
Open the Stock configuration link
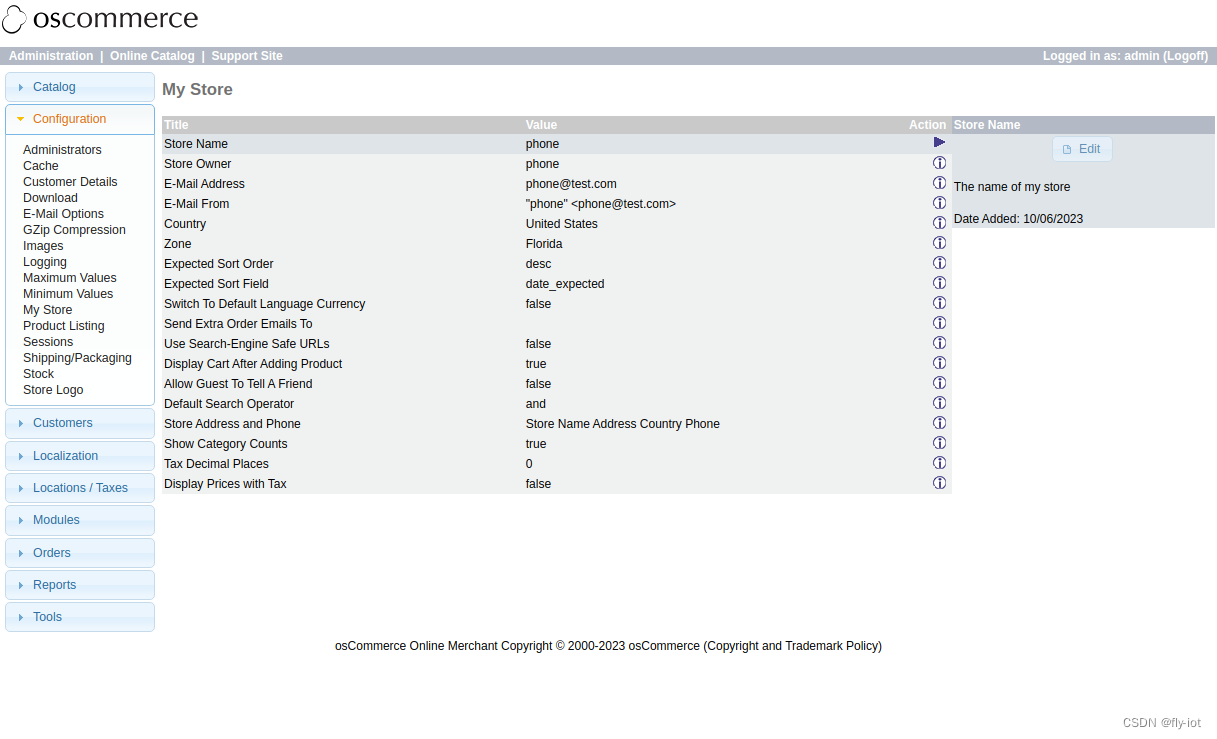point(38,374)
